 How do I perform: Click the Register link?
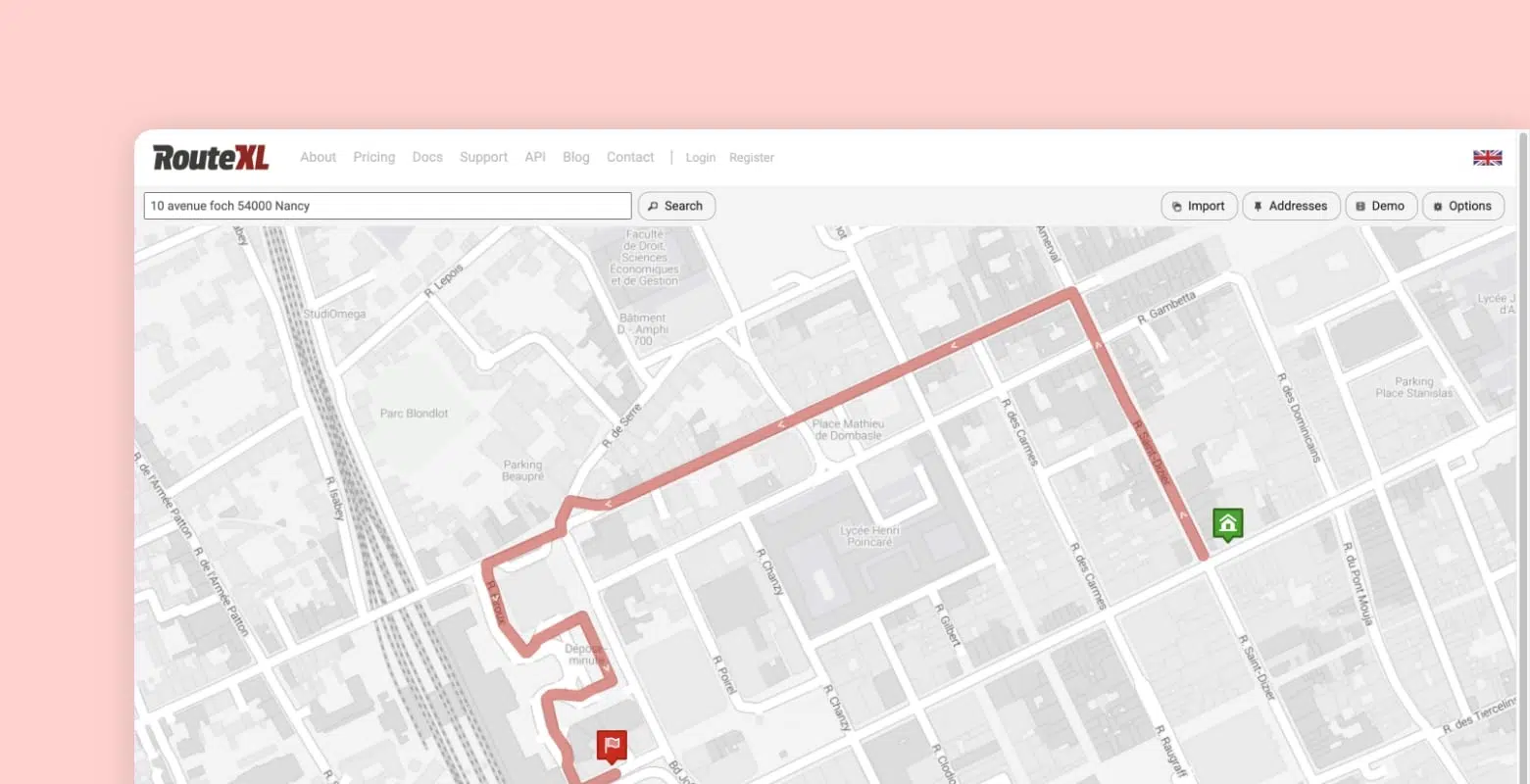coord(752,158)
